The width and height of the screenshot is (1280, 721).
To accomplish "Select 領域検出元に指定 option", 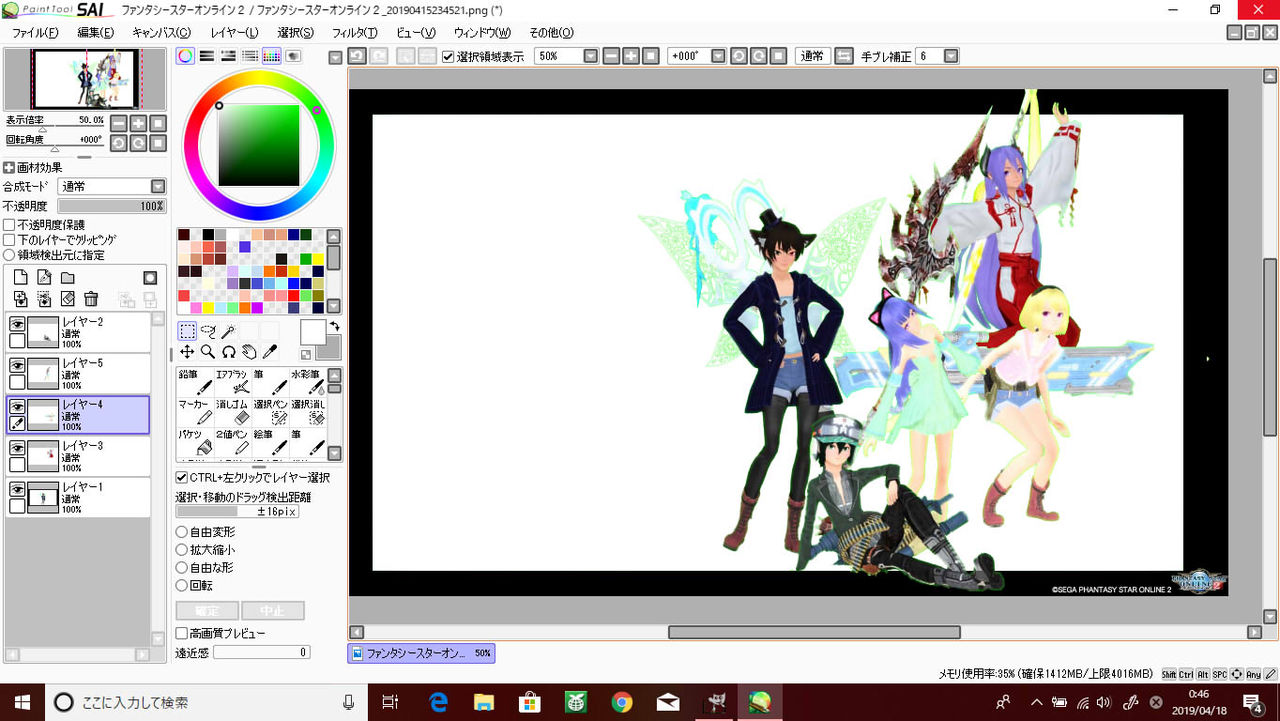I will pos(9,255).
